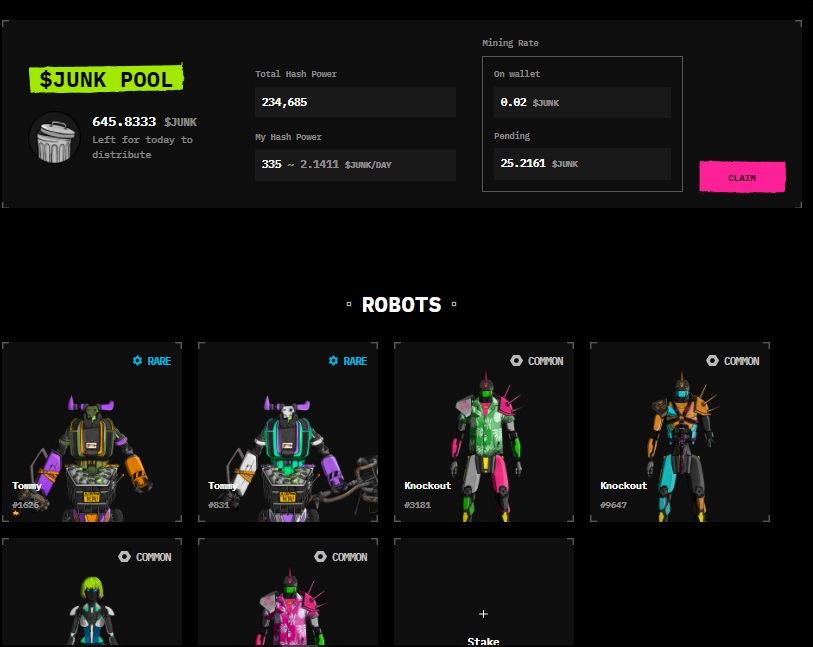Click the COMMON label on Knockout #9647

741,361
